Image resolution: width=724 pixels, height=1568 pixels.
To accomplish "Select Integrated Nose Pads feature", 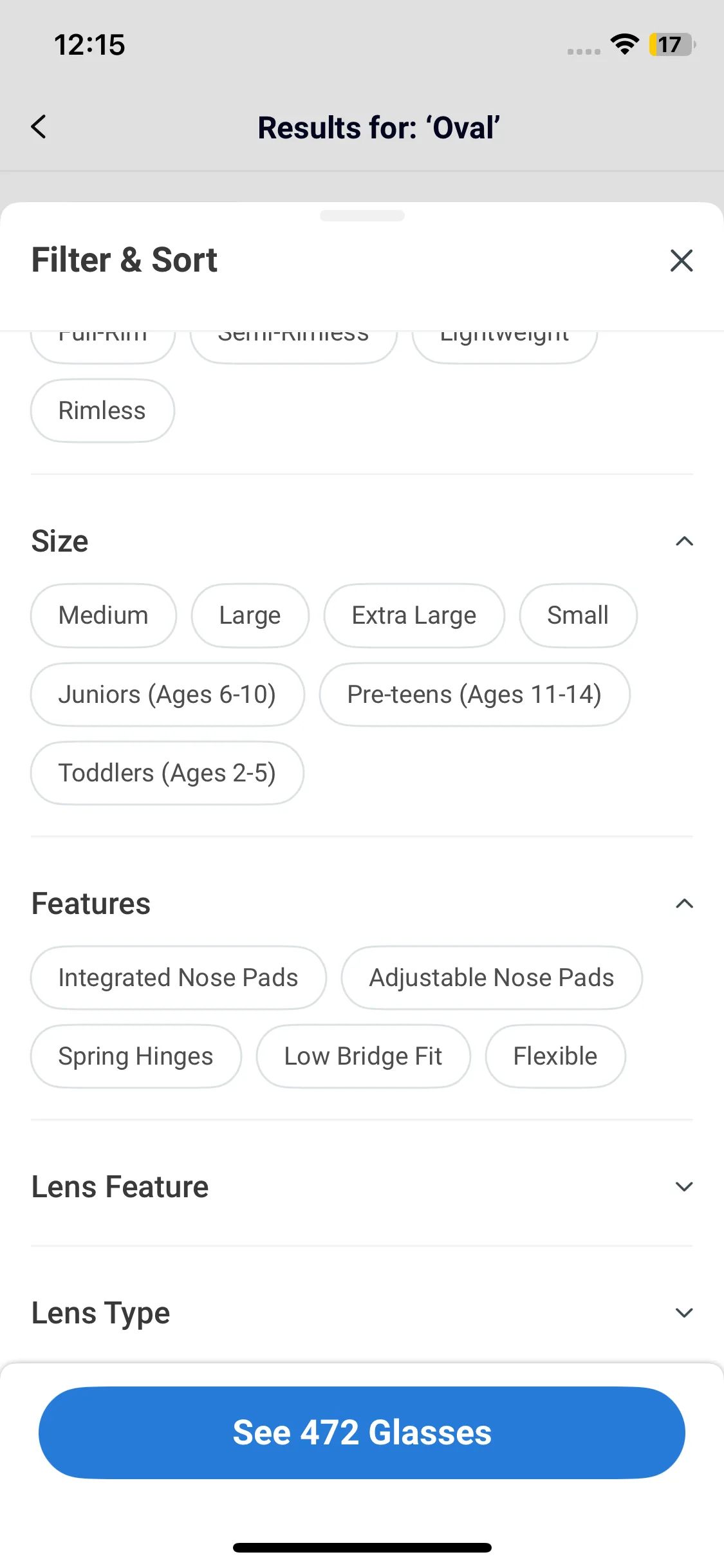I will [x=178, y=978].
